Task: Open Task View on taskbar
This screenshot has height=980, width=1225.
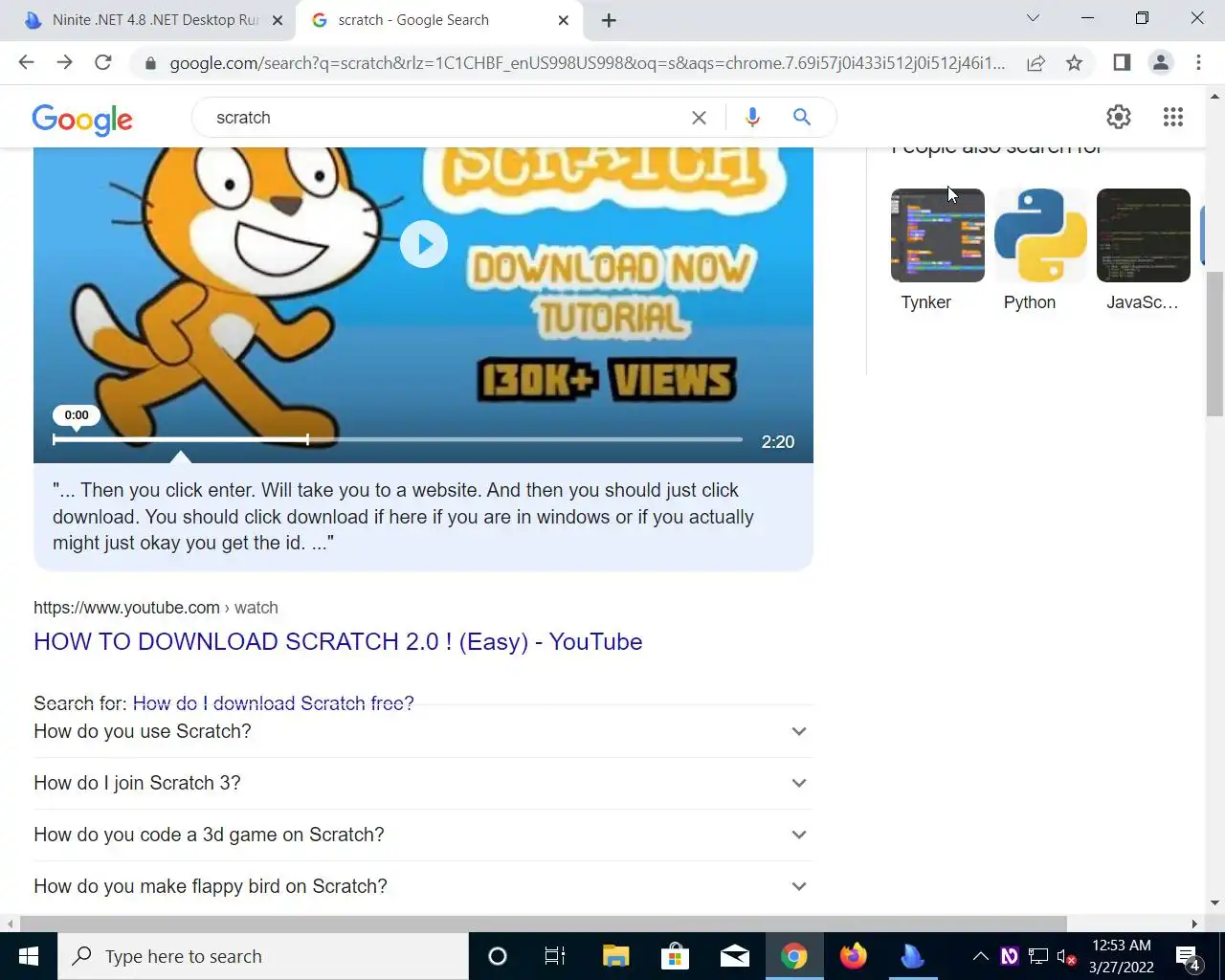Action: point(555,956)
